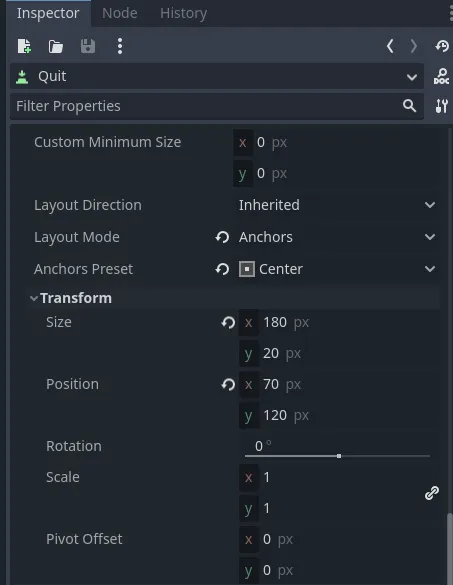Open the Anchors Preset Center dropdown
The width and height of the screenshot is (453, 585).
click(337, 269)
